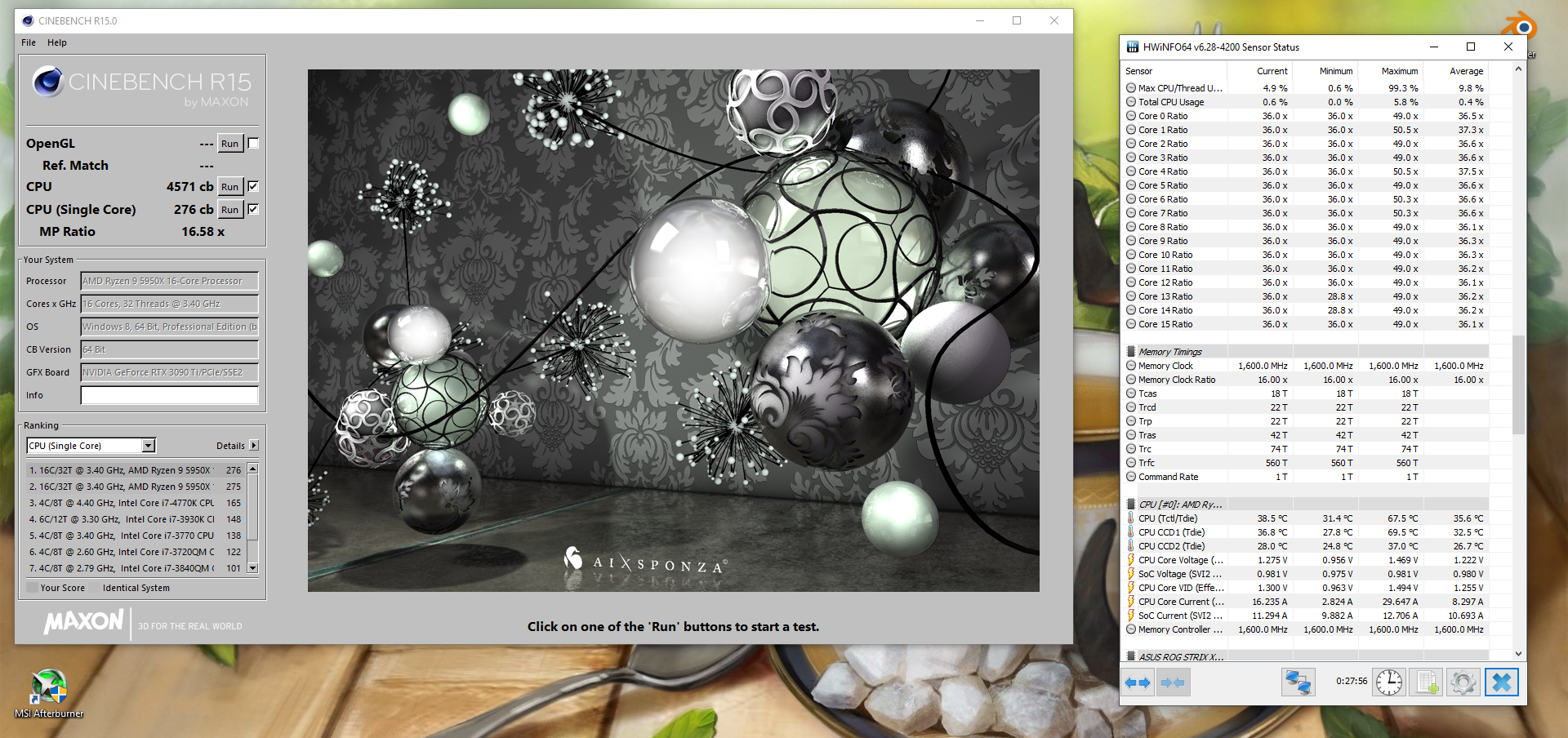Select ranking row 2 scoring 275
1568x738 pixels.
pyautogui.click(x=136, y=487)
